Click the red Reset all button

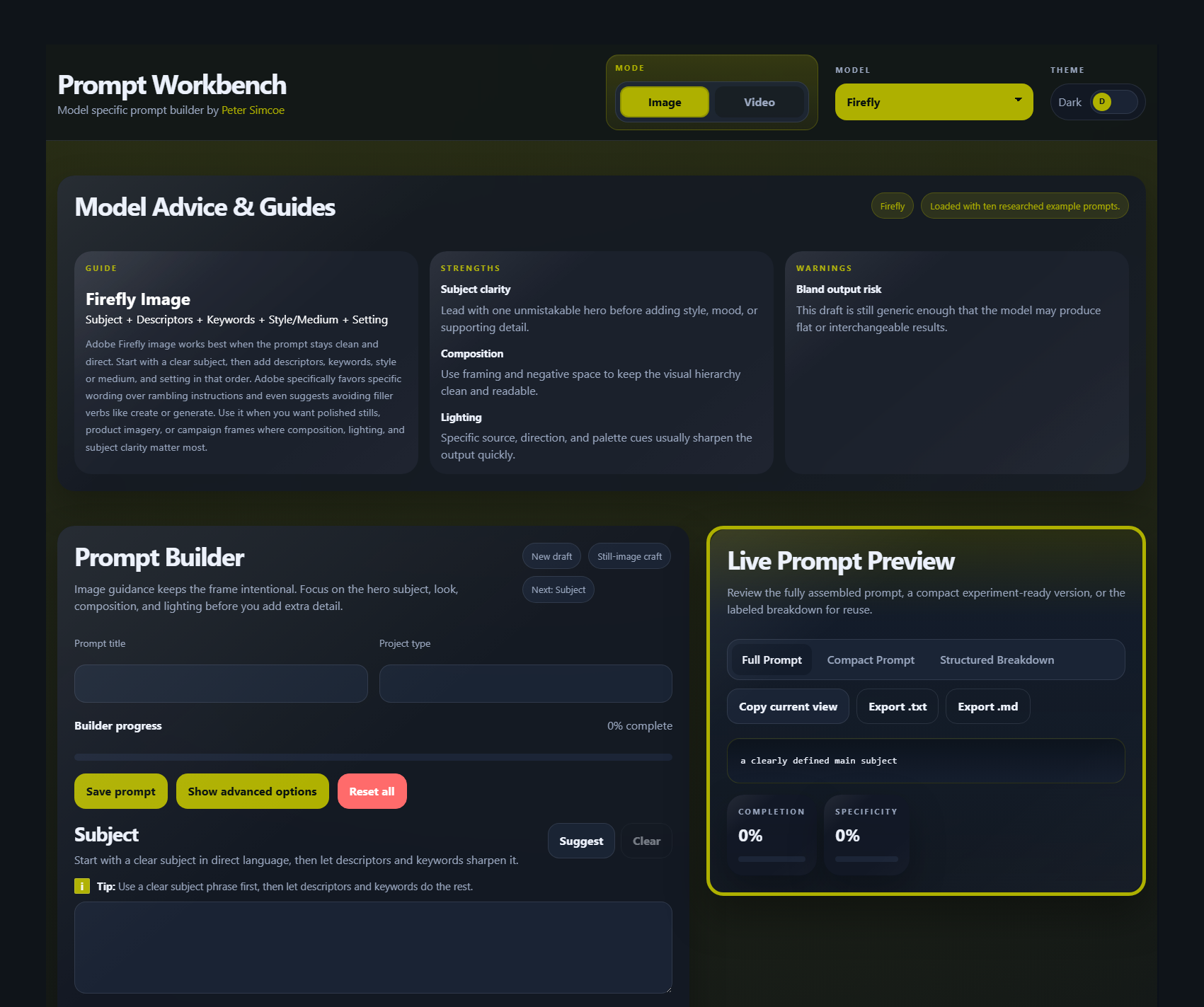[x=372, y=791]
